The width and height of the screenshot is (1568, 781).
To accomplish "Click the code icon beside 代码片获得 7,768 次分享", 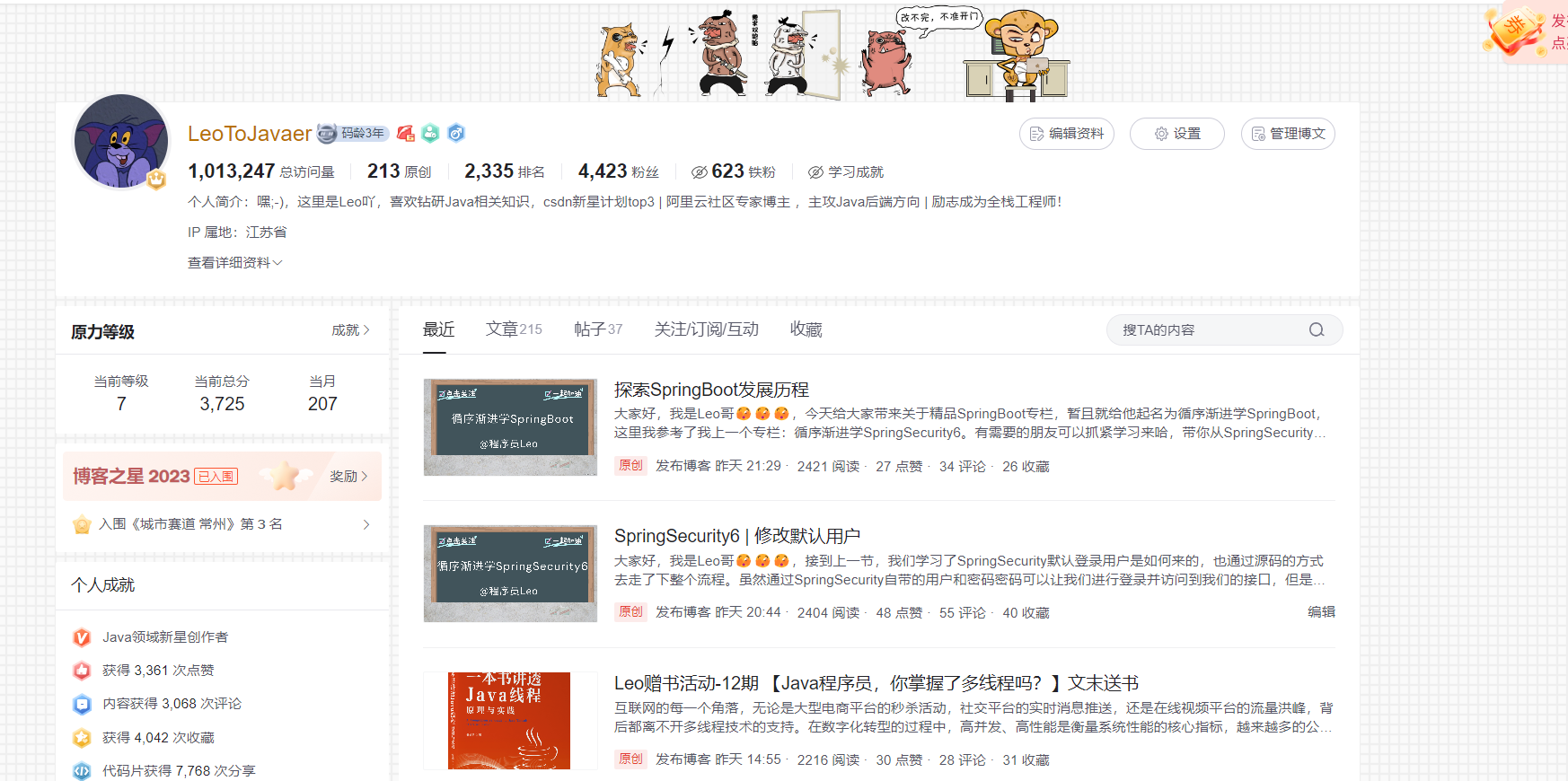I will 82,771.
